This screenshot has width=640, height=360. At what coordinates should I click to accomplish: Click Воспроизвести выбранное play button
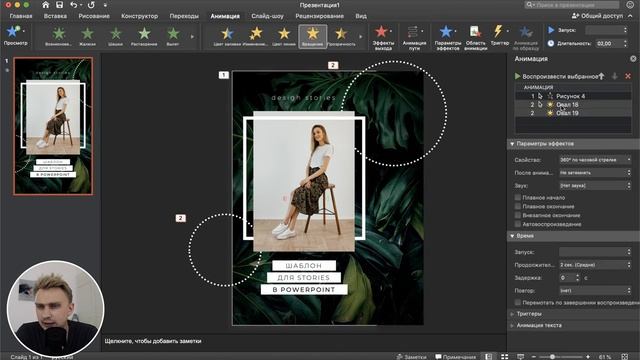coord(556,76)
